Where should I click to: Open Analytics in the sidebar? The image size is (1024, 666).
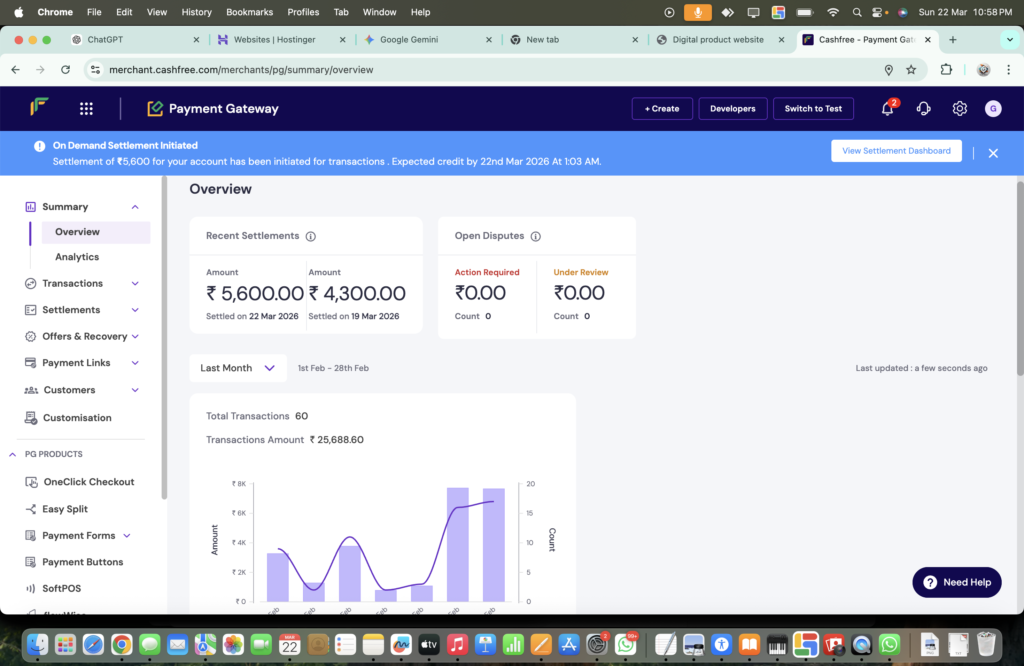[77, 257]
